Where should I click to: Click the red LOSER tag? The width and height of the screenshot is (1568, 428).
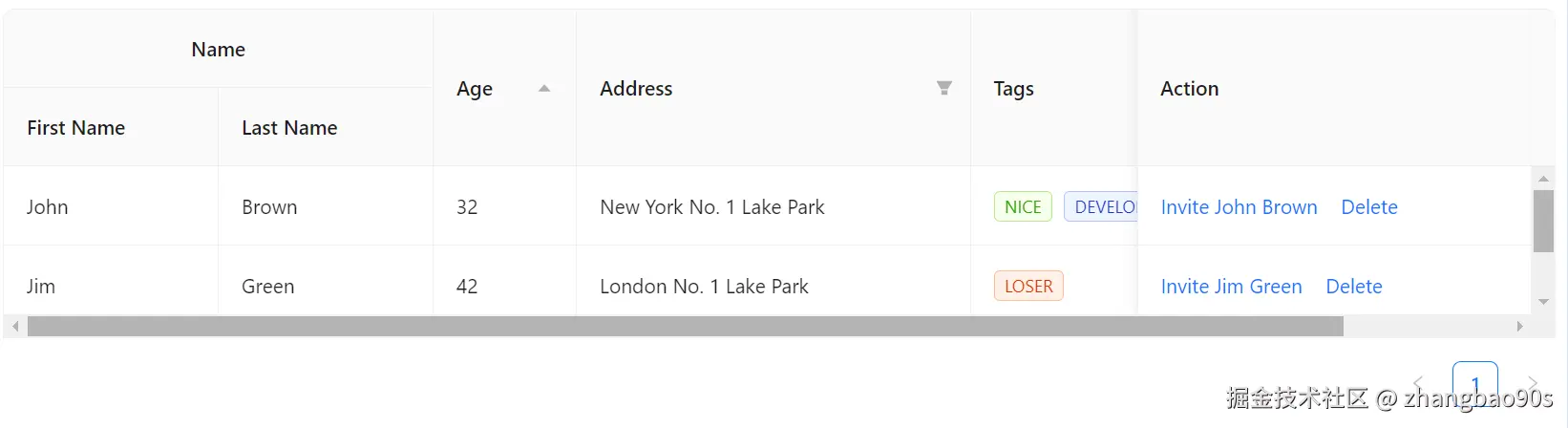pos(1028,287)
